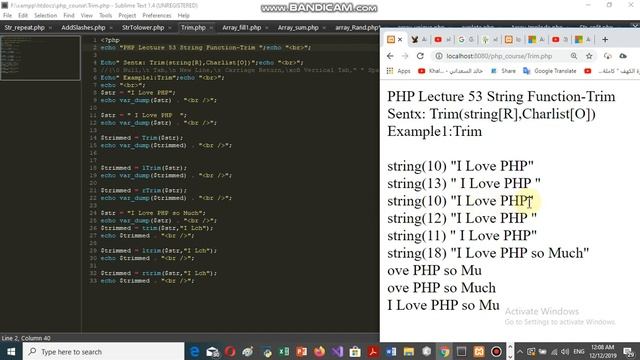Open Python icon from taskbar
Screen dimensions: 640x360
pos(267,351)
